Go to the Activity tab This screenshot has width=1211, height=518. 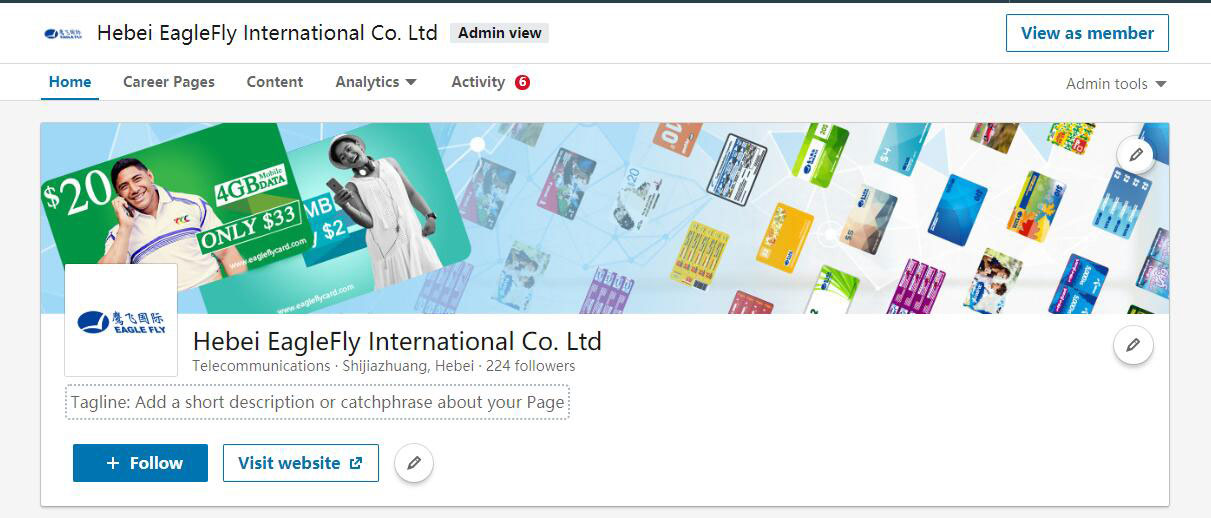478,82
